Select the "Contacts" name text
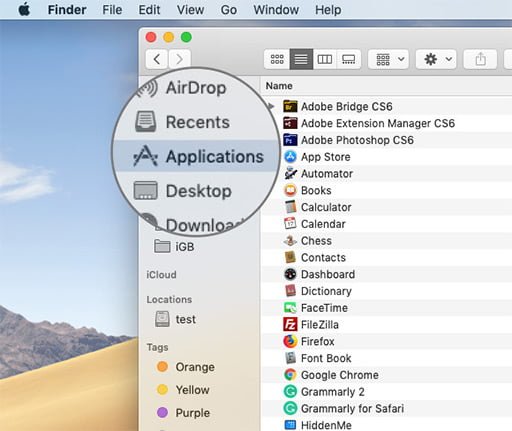Screen dimensions: 512x431 [323, 257]
